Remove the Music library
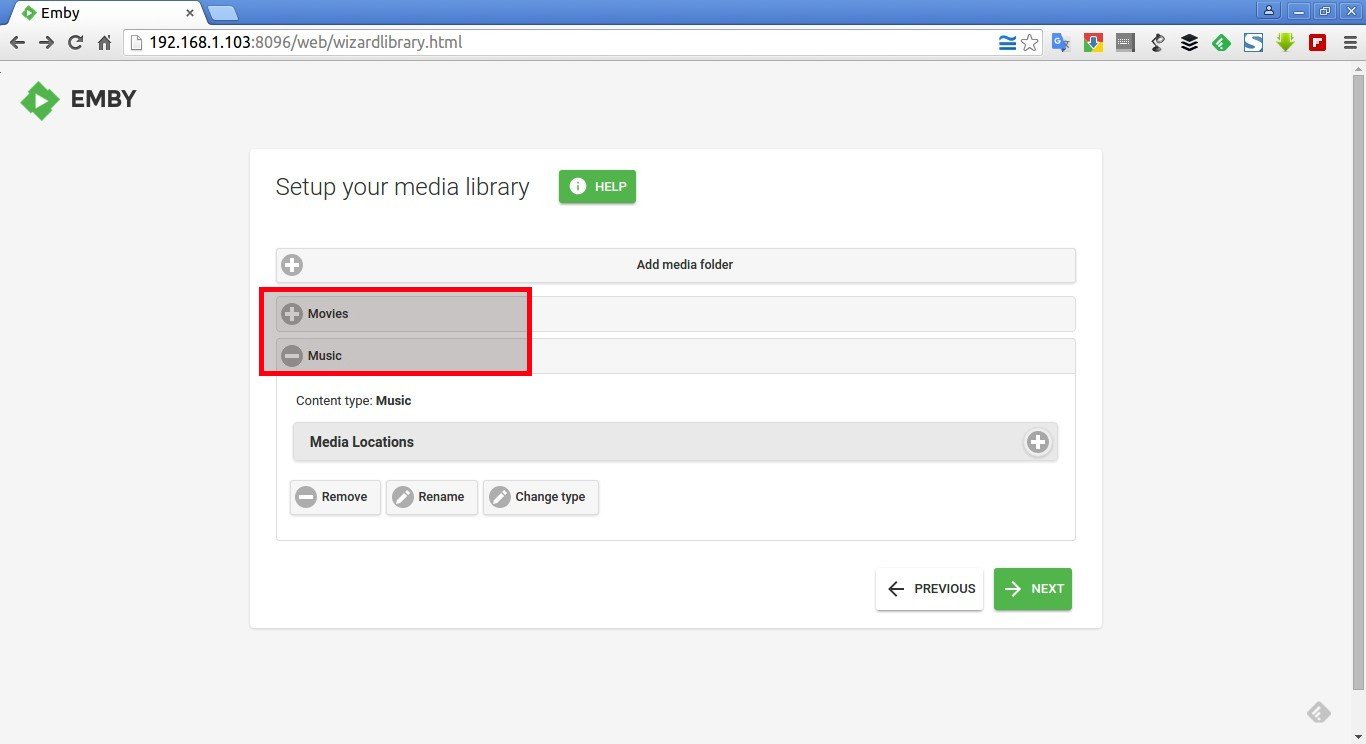1366x744 pixels. pyautogui.click(x=335, y=497)
